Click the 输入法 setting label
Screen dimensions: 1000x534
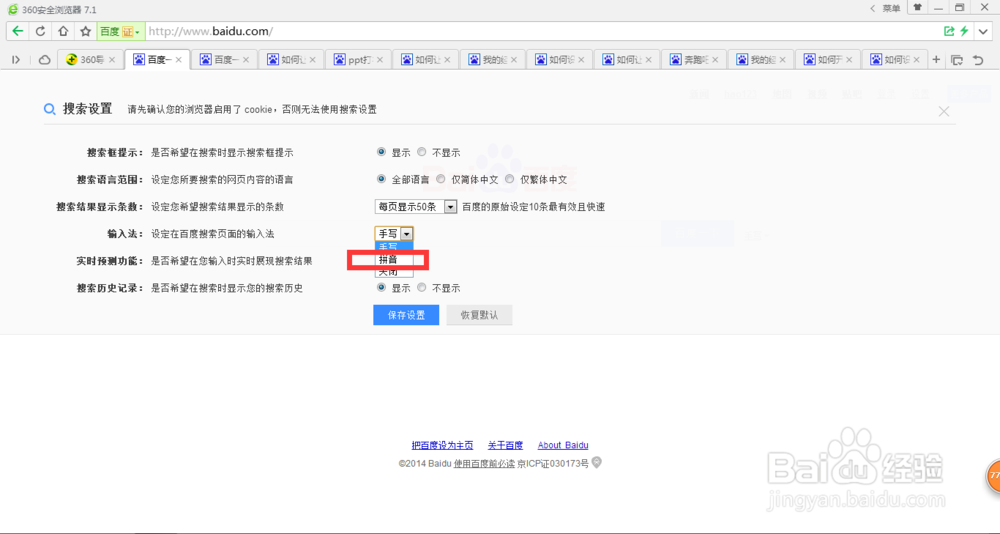coord(126,234)
